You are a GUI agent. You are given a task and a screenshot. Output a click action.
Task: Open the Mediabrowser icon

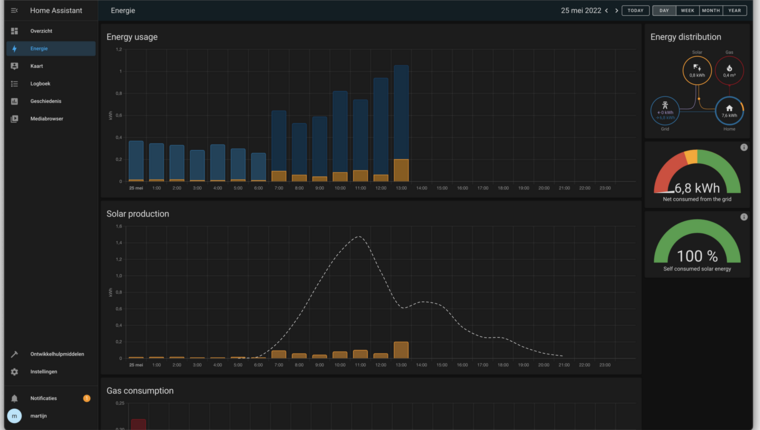click(x=14, y=119)
